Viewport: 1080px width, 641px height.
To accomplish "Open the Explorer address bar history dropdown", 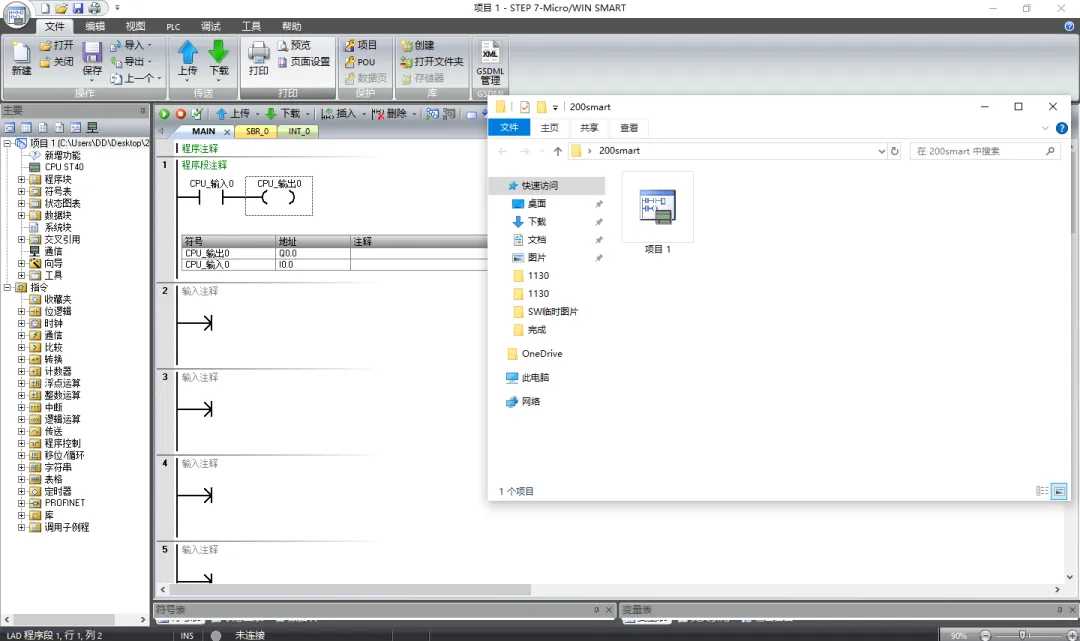I will [882, 151].
